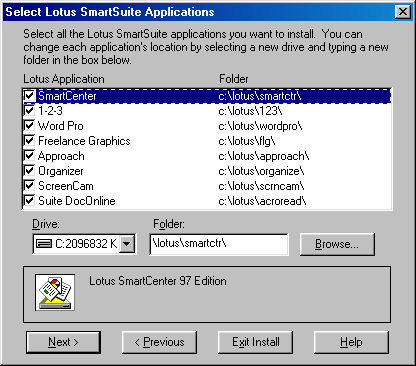Select the Word Pro application row

207,126
